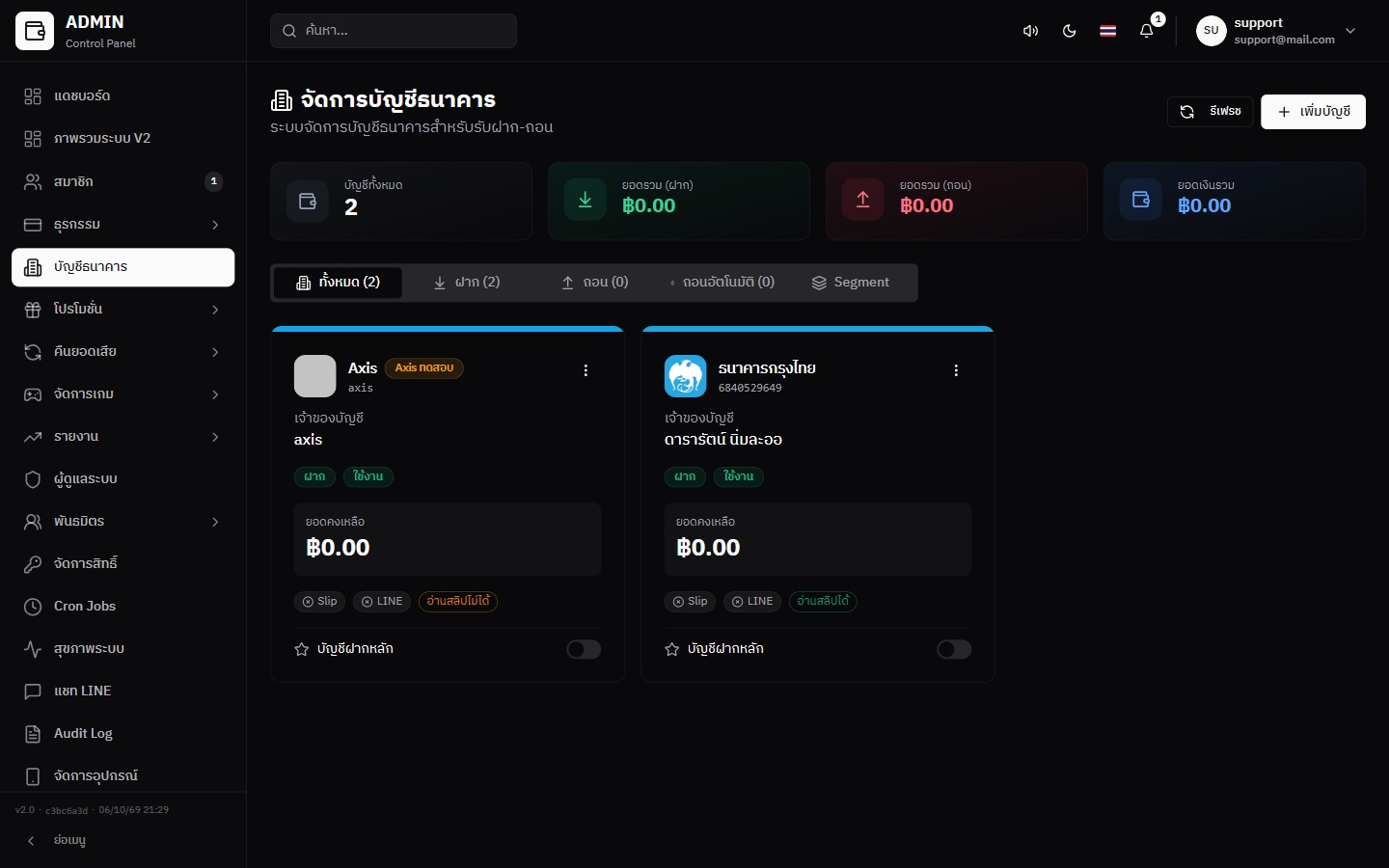
Task: Expand the ธุรกรรม sidebar submenu
Action: click(x=123, y=225)
